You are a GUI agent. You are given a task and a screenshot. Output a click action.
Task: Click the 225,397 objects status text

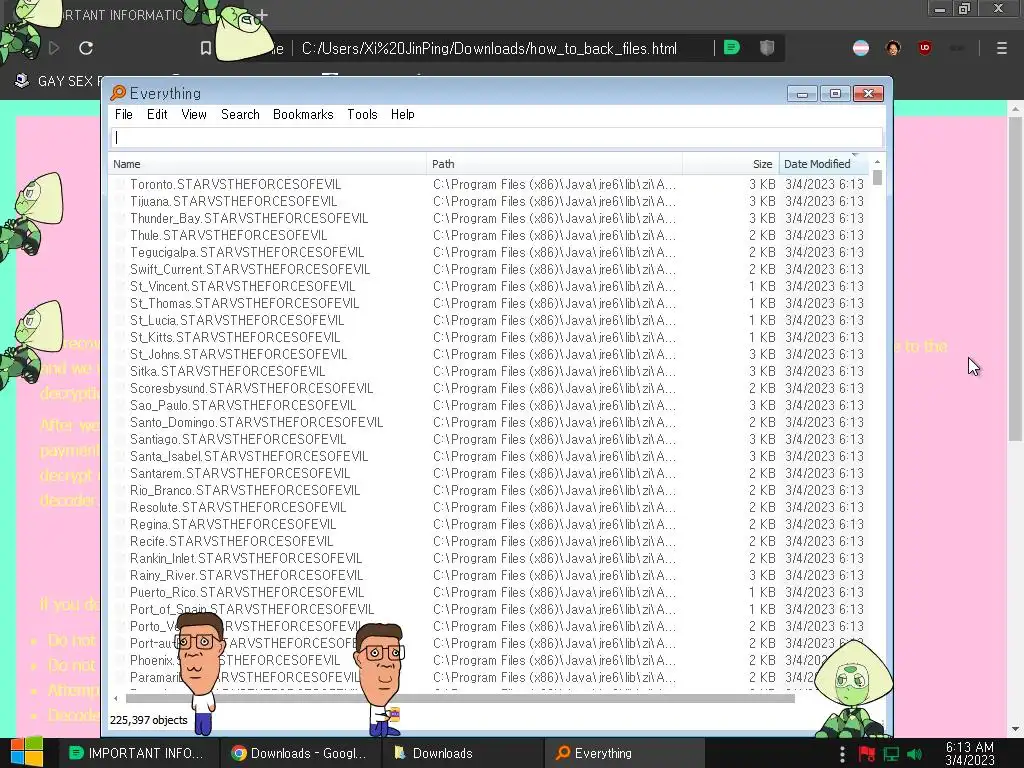149,720
